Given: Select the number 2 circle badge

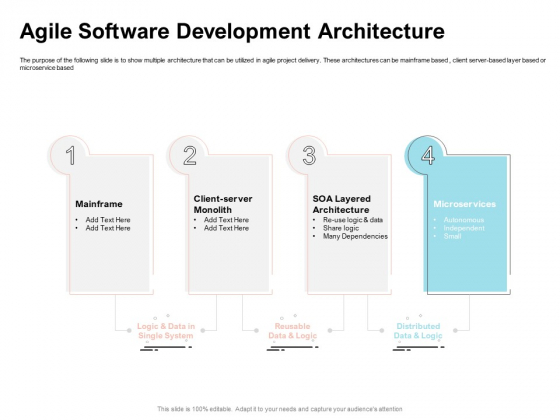Looking at the screenshot, I should point(189,155).
